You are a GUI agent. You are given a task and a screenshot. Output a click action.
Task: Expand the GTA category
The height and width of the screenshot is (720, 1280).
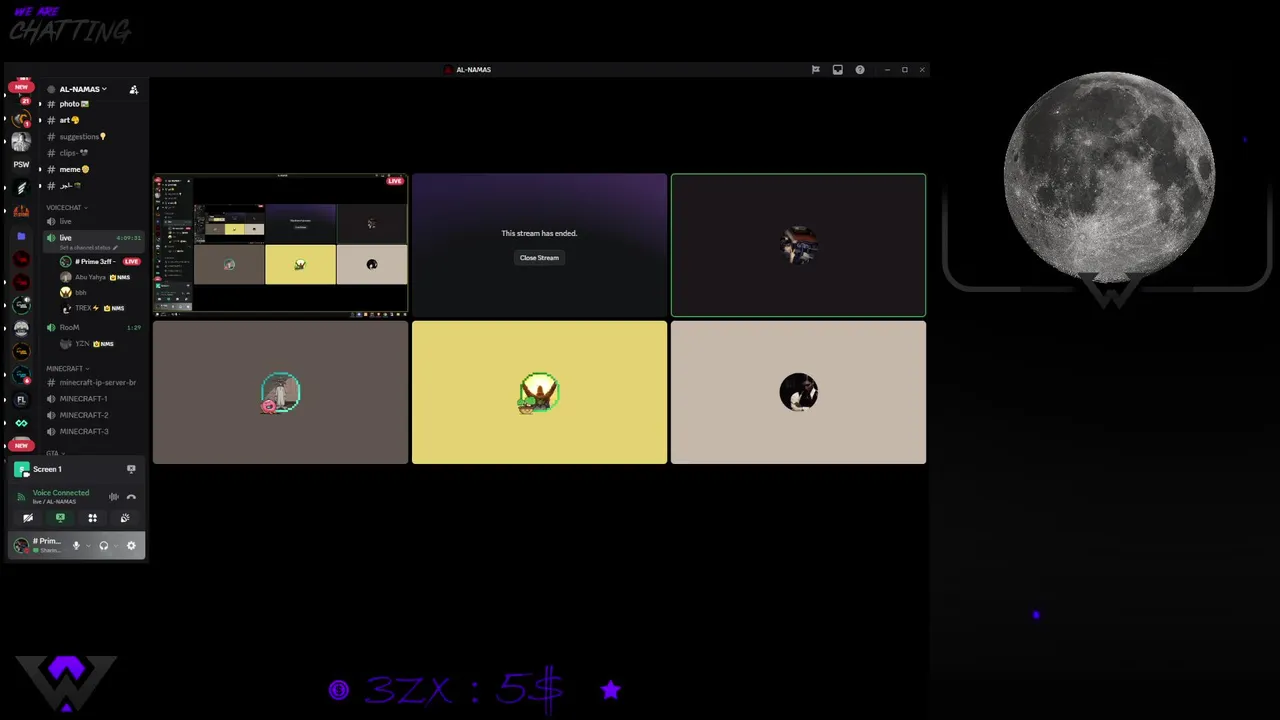click(56, 453)
